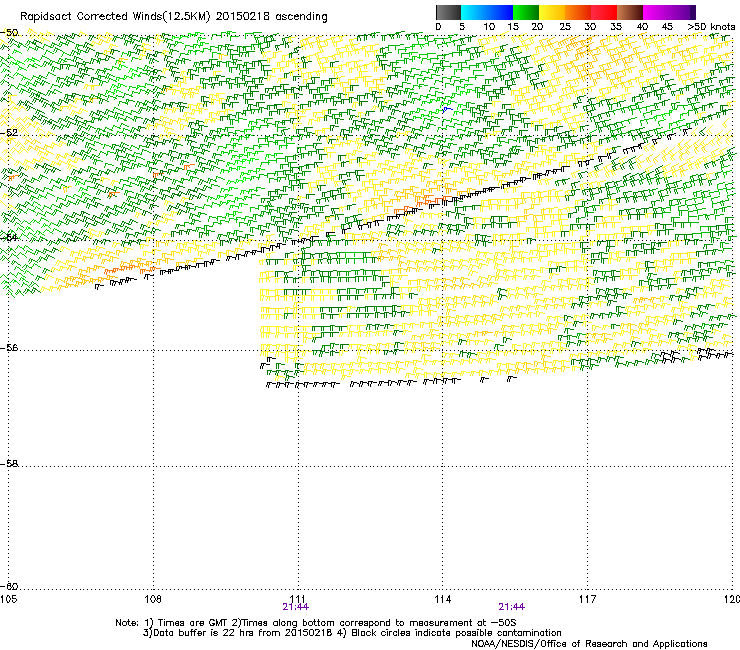Viewport: 740px width, 650px height.
Task: Click the gray 0-5 knots legend swatch
Action: (448, 12)
